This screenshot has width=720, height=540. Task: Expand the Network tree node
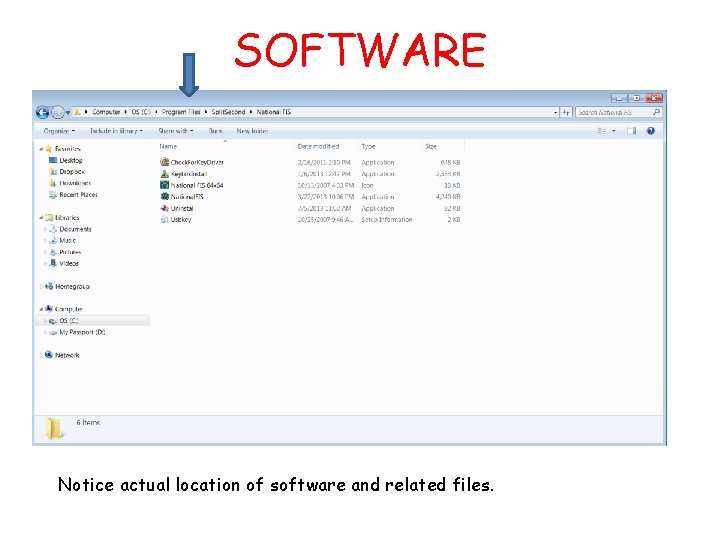point(41,355)
